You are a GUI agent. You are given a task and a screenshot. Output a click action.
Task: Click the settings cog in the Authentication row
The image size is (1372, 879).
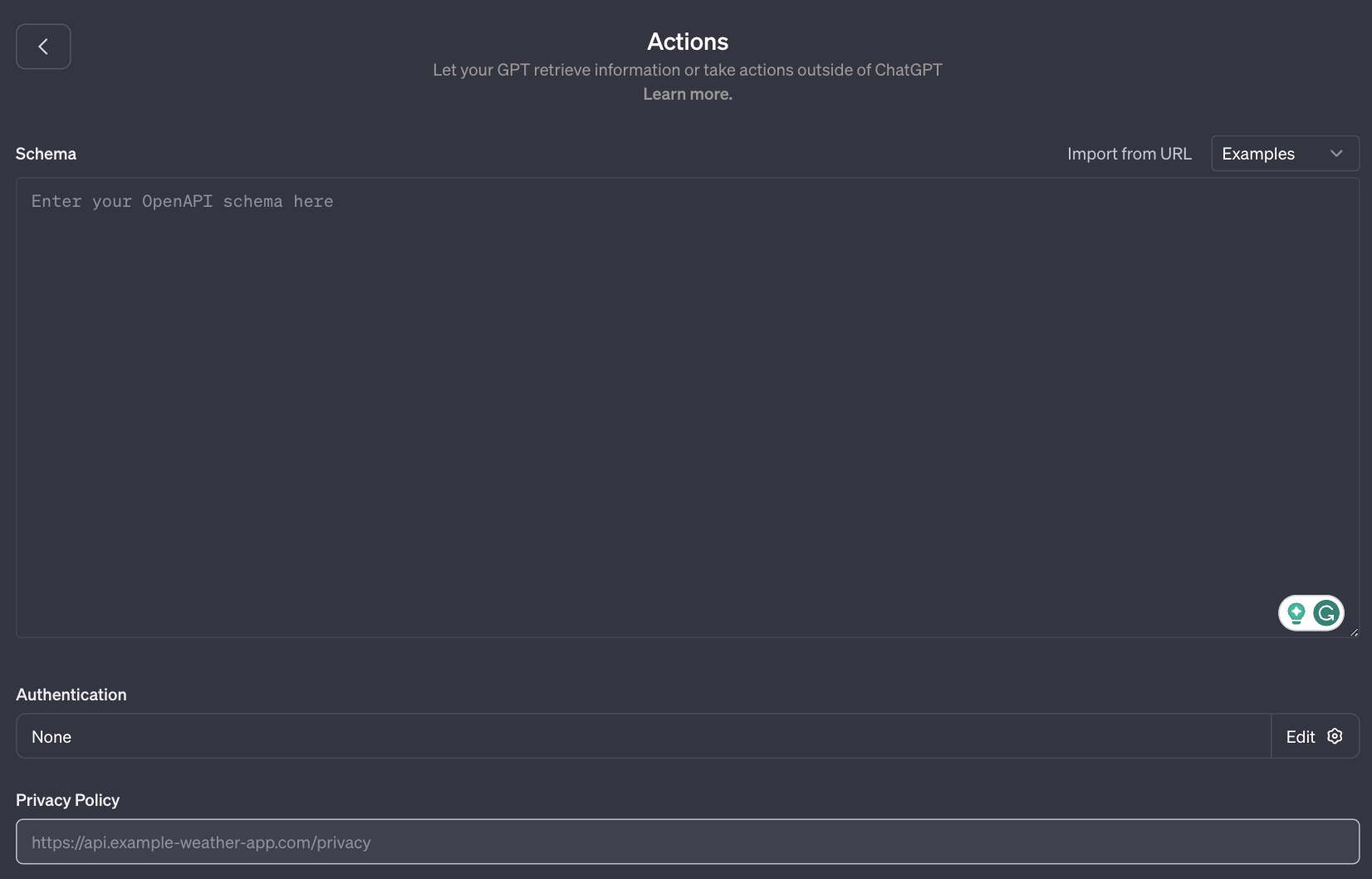coord(1335,736)
